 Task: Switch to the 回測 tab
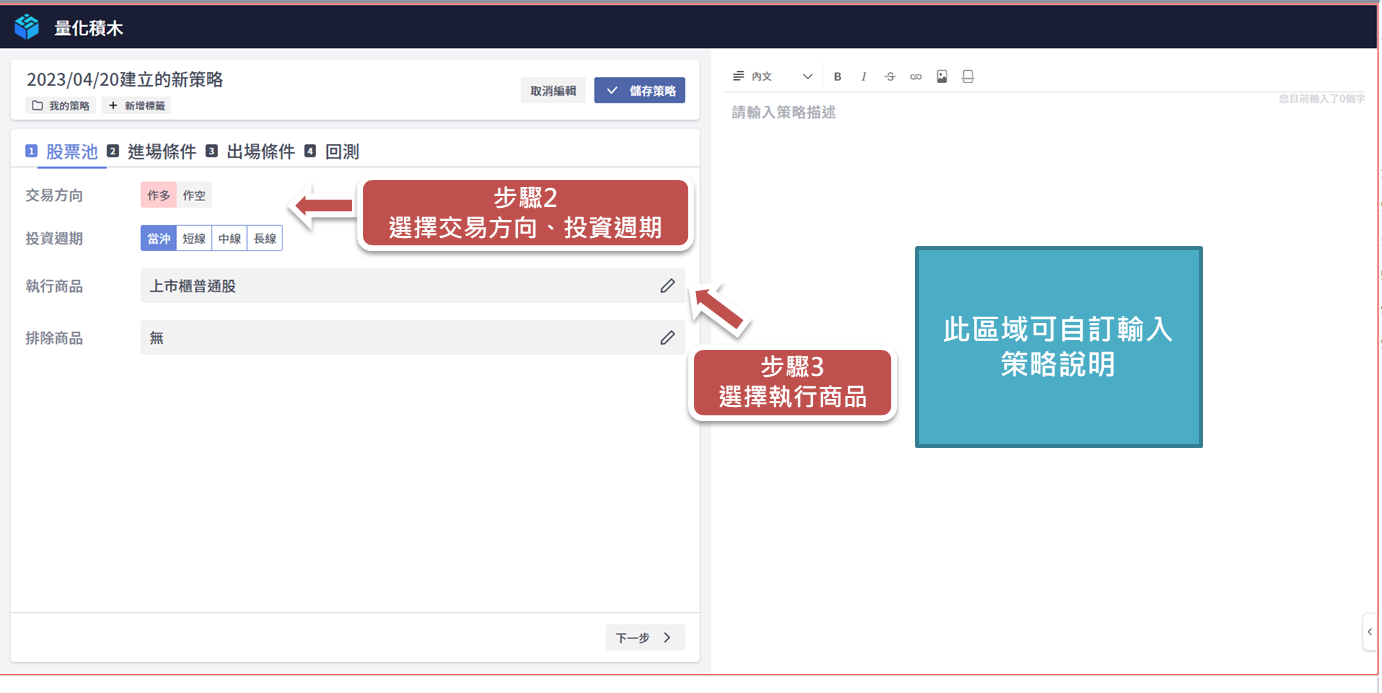click(341, 152)
